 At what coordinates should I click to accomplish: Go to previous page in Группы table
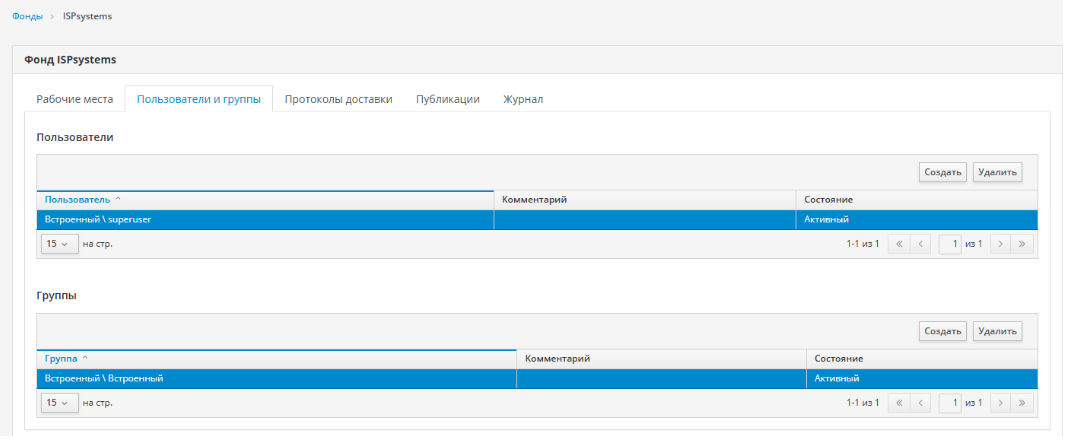pos(920,403)
